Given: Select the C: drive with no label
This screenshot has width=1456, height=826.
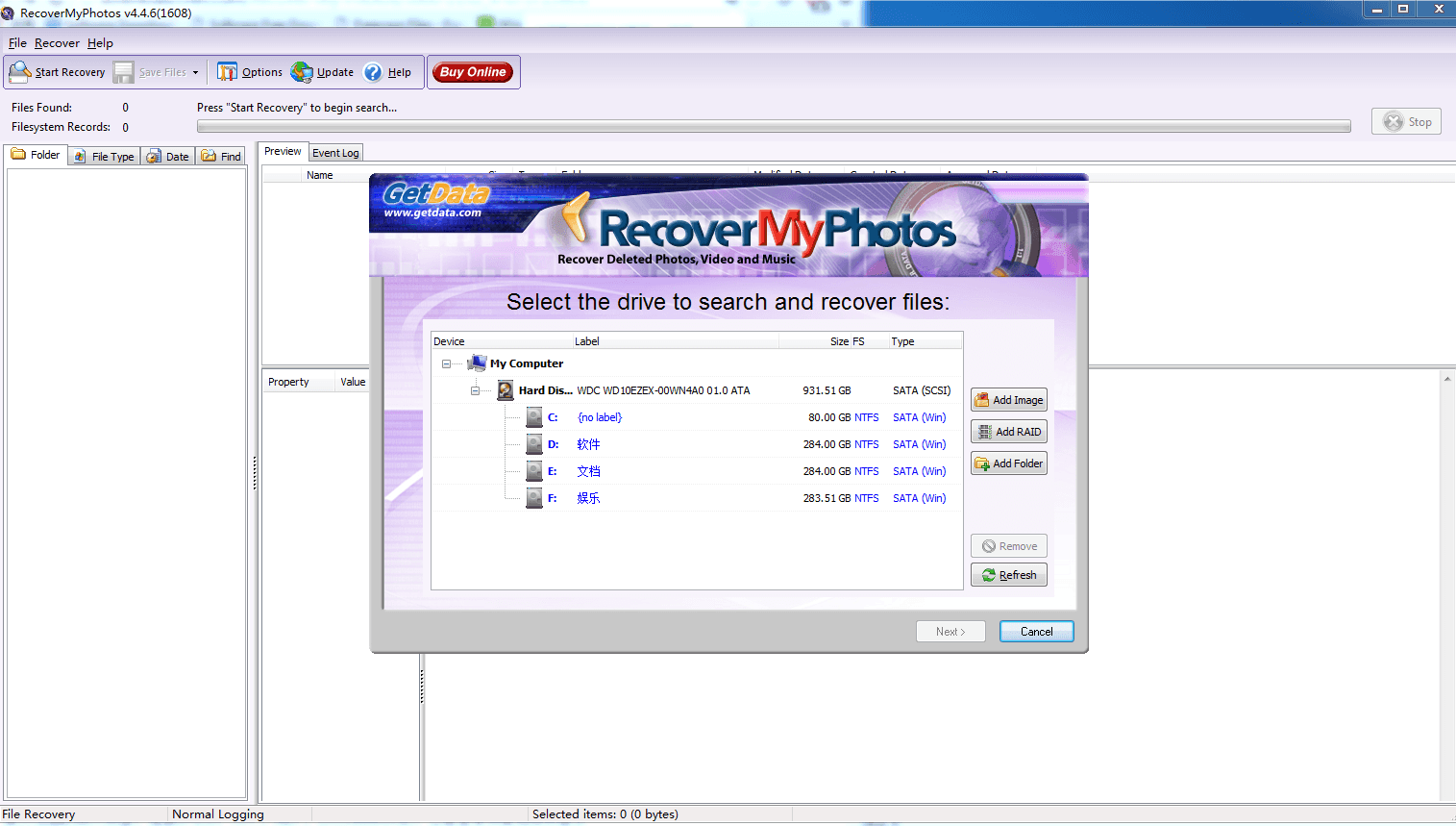Looking at the screenshot, I should (599, 417).
